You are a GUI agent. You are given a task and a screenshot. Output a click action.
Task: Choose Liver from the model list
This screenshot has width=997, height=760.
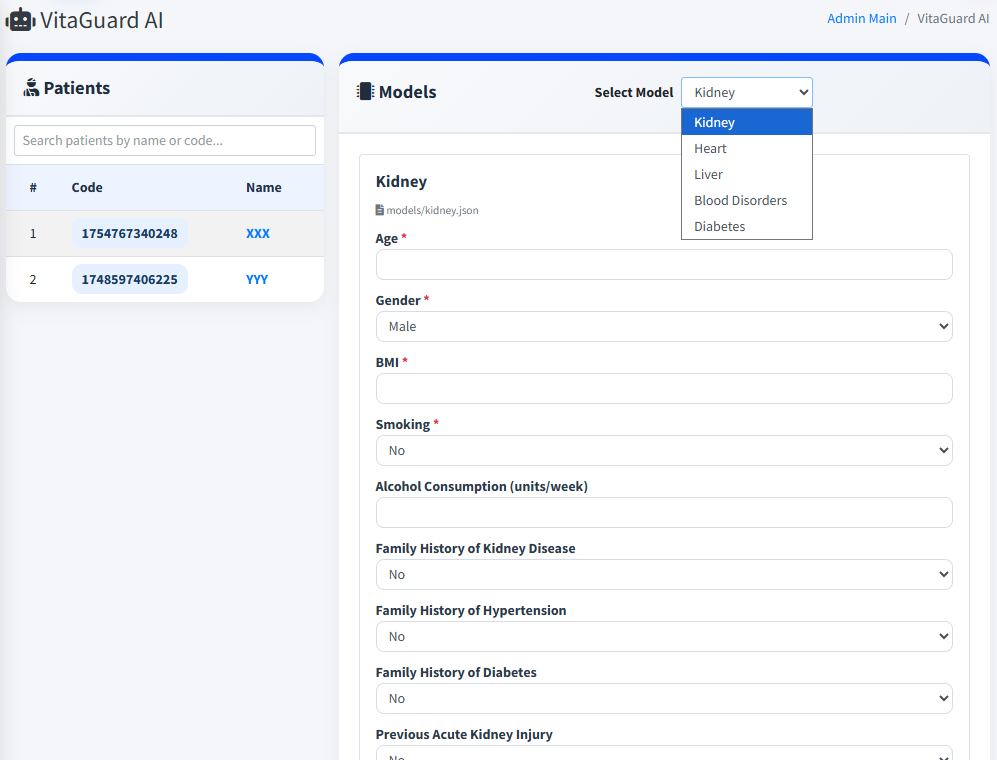coord(708,174)
